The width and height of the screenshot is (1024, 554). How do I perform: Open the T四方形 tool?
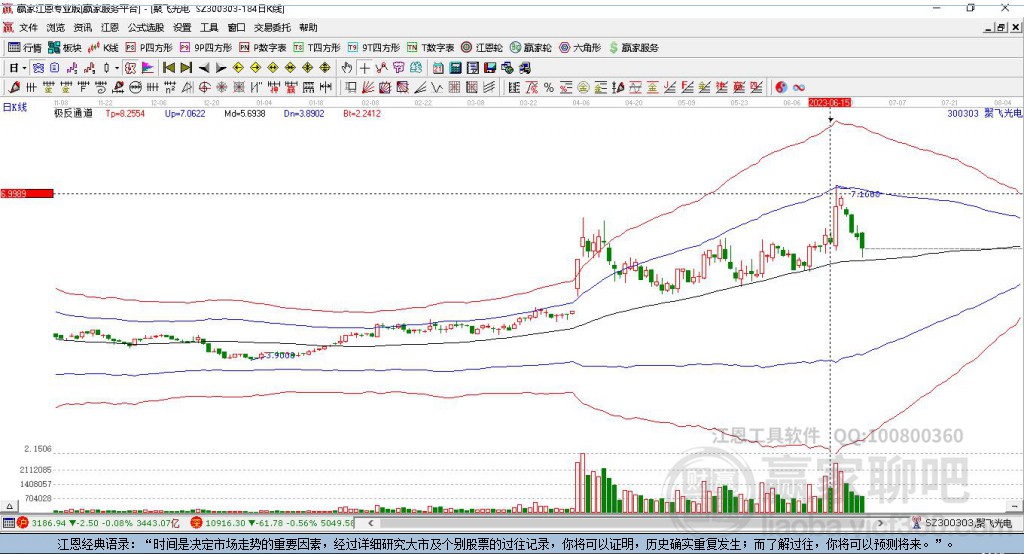tap(317, 48)
